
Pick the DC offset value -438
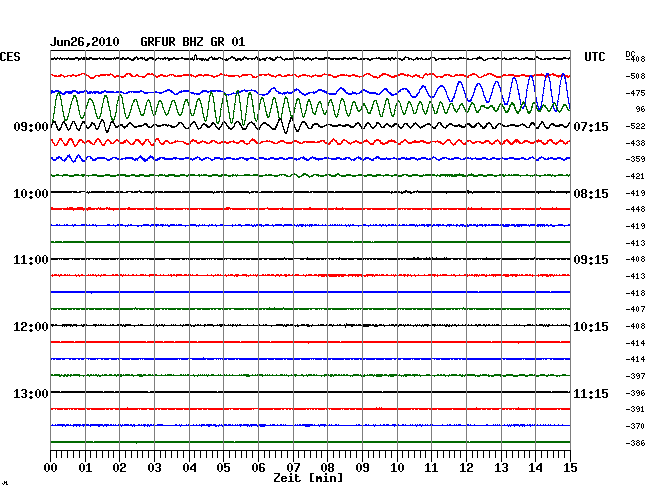pos(635,143)
